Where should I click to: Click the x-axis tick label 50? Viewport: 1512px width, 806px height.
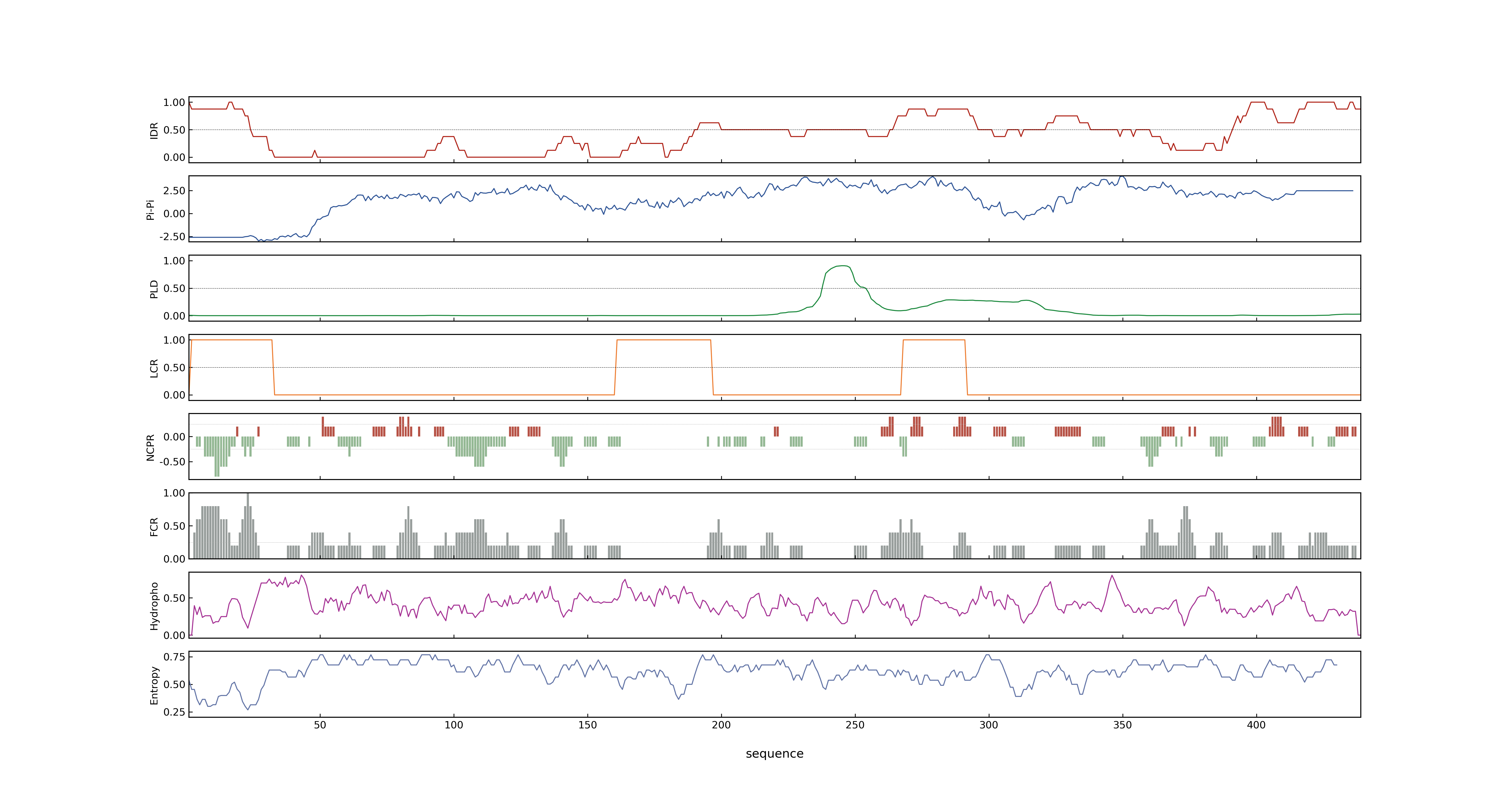point(320,725)
